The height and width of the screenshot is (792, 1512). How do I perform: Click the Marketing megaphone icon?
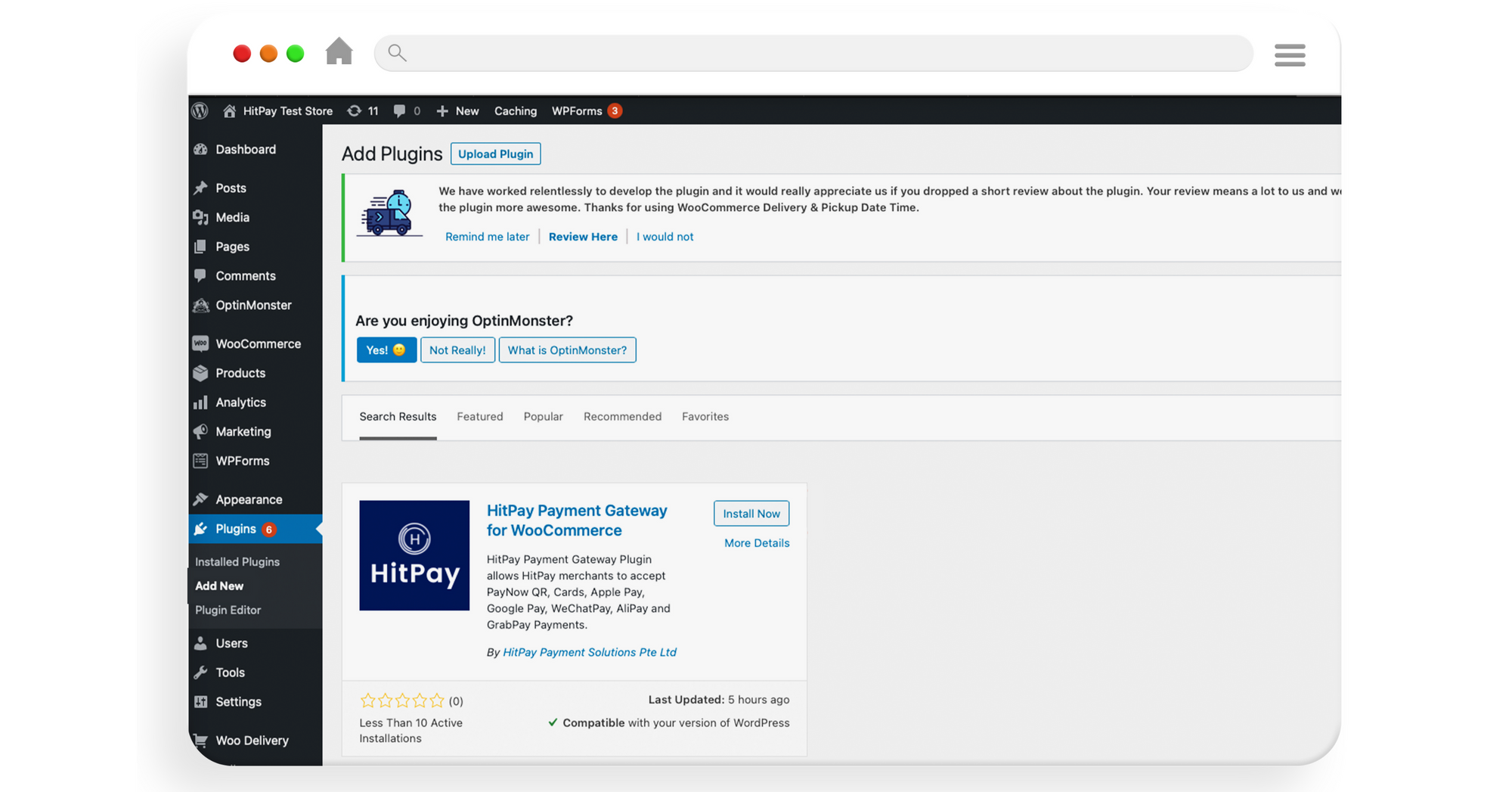[200, 431]
